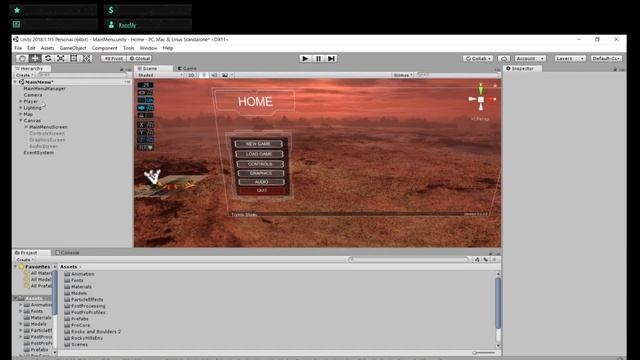Open the Project panel Create dropdown
This screenshot has width=640, height=360.
(x=24, y=260)
